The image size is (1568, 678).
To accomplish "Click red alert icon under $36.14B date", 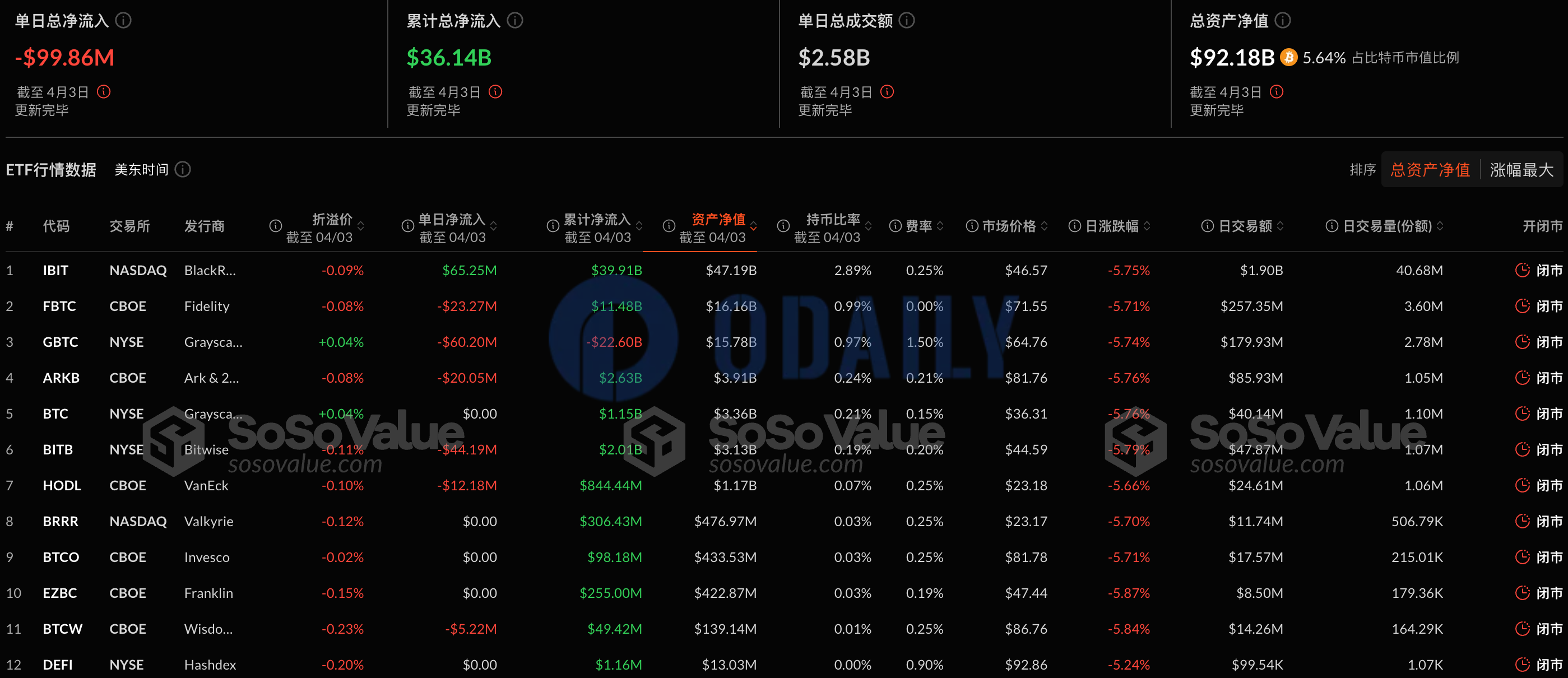I will 495,92.
